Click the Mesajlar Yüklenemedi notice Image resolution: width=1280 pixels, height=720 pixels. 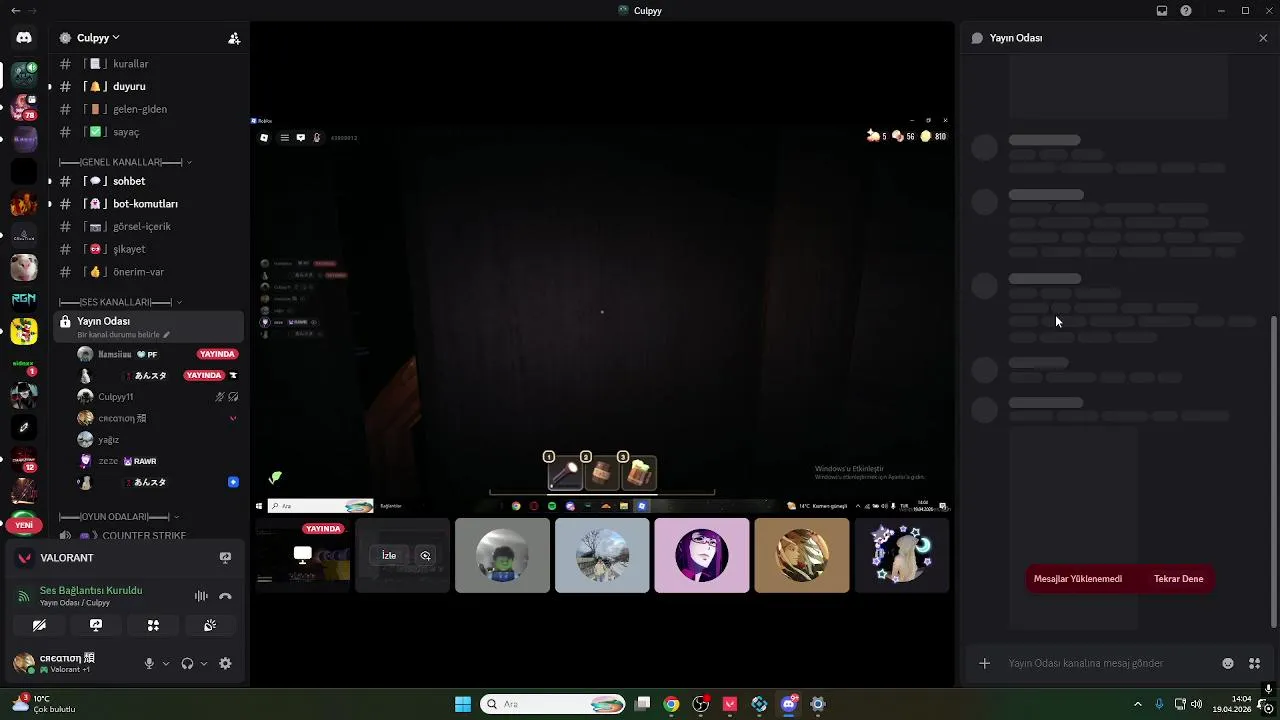pos(1078,579)
